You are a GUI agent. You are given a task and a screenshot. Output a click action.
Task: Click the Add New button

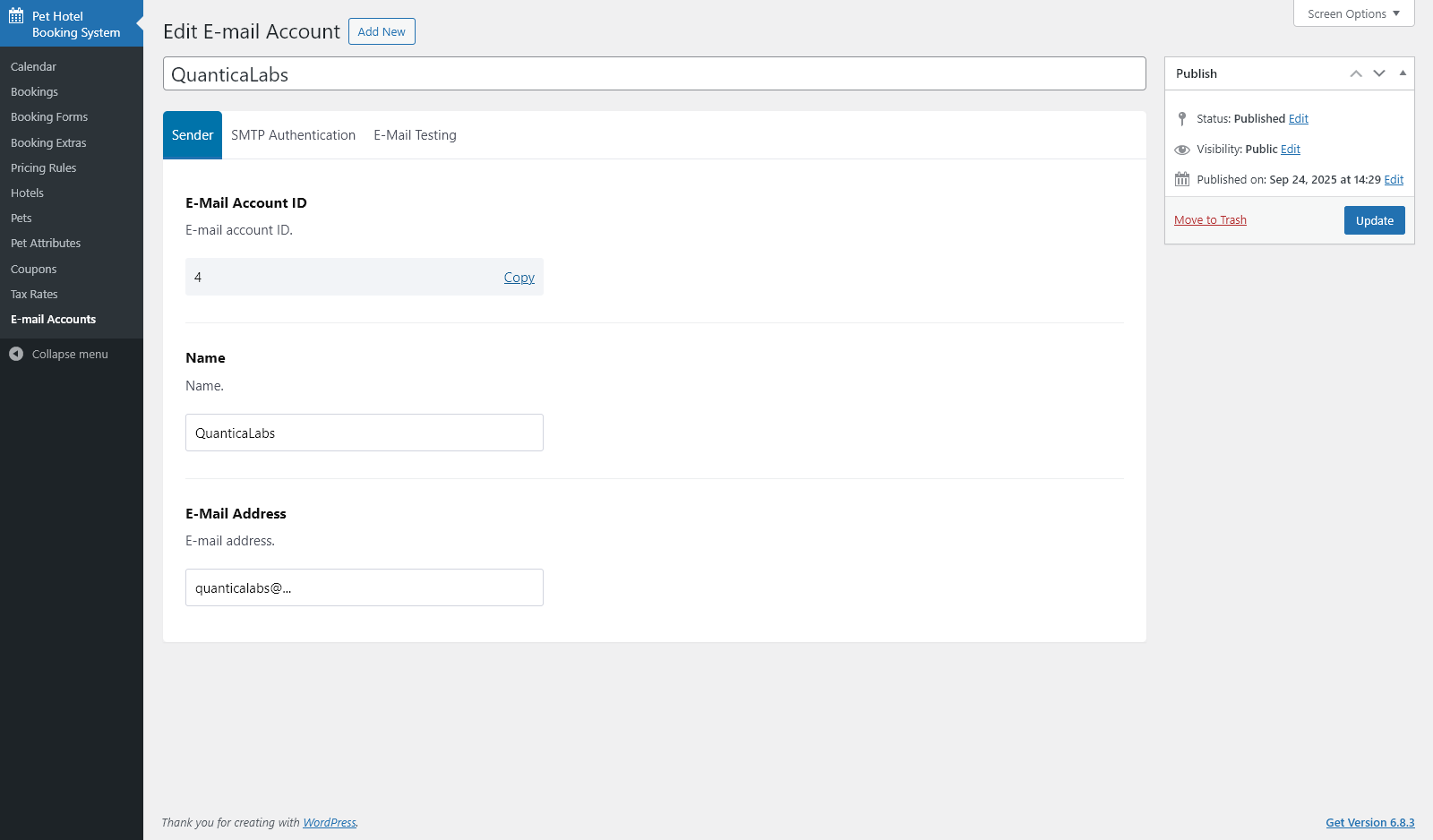tap(382, 31)
